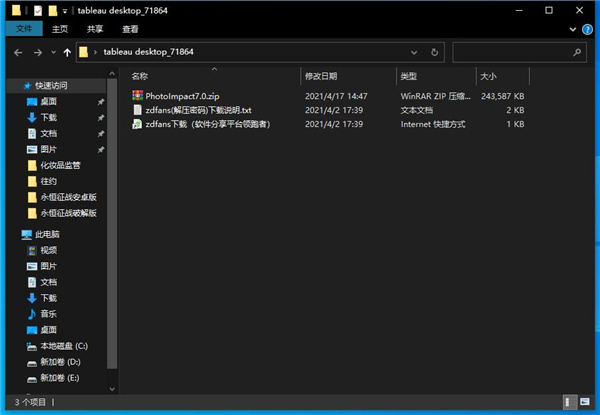Screen dimensions: 600x415
Task: Open 桌面 under 此电脑
Action: click(x=49, y=330)
